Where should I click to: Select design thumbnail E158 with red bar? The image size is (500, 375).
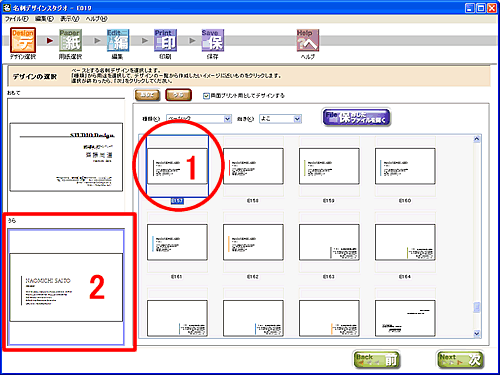(x=253, y=166)
